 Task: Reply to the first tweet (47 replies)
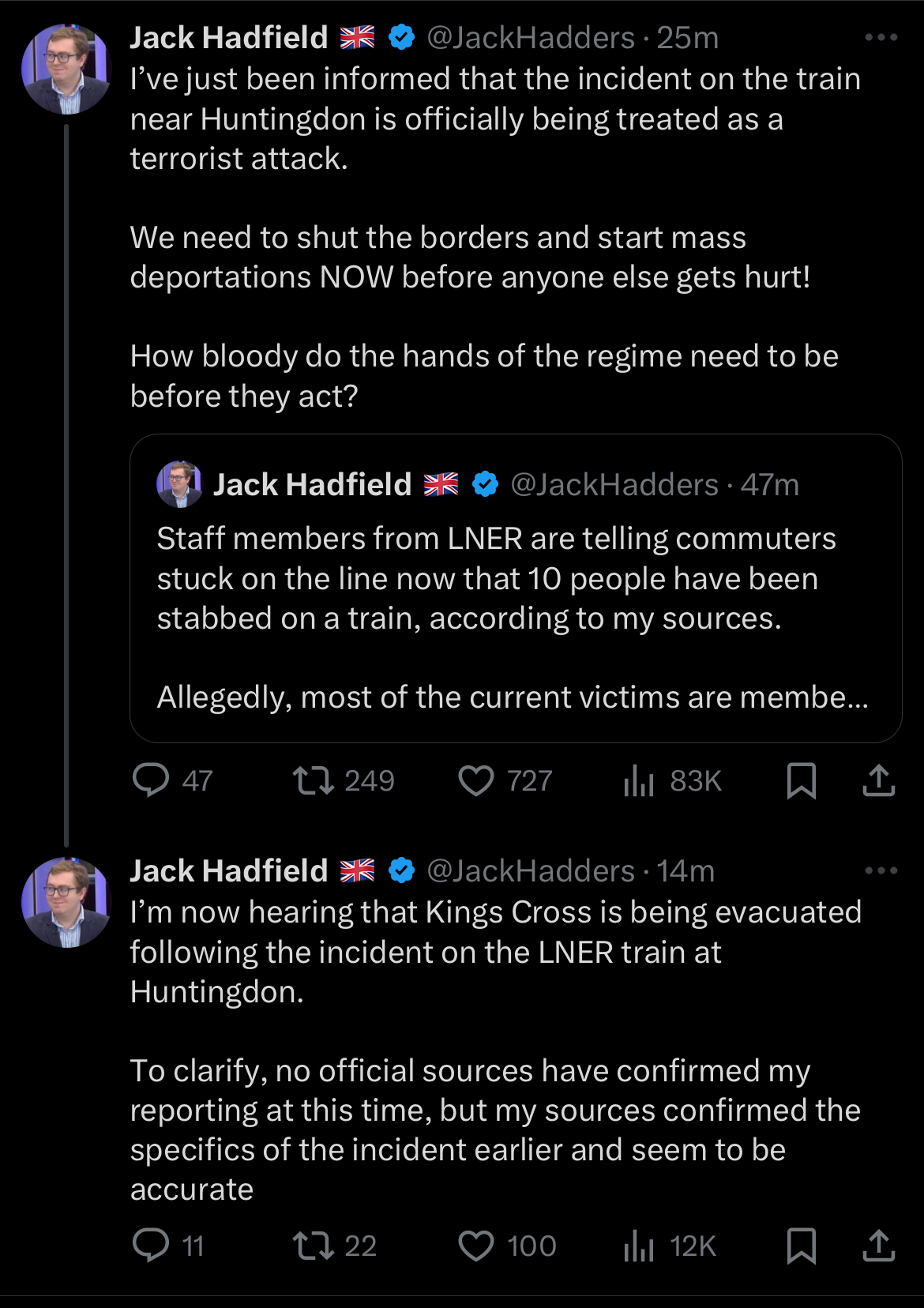point(151,780)
